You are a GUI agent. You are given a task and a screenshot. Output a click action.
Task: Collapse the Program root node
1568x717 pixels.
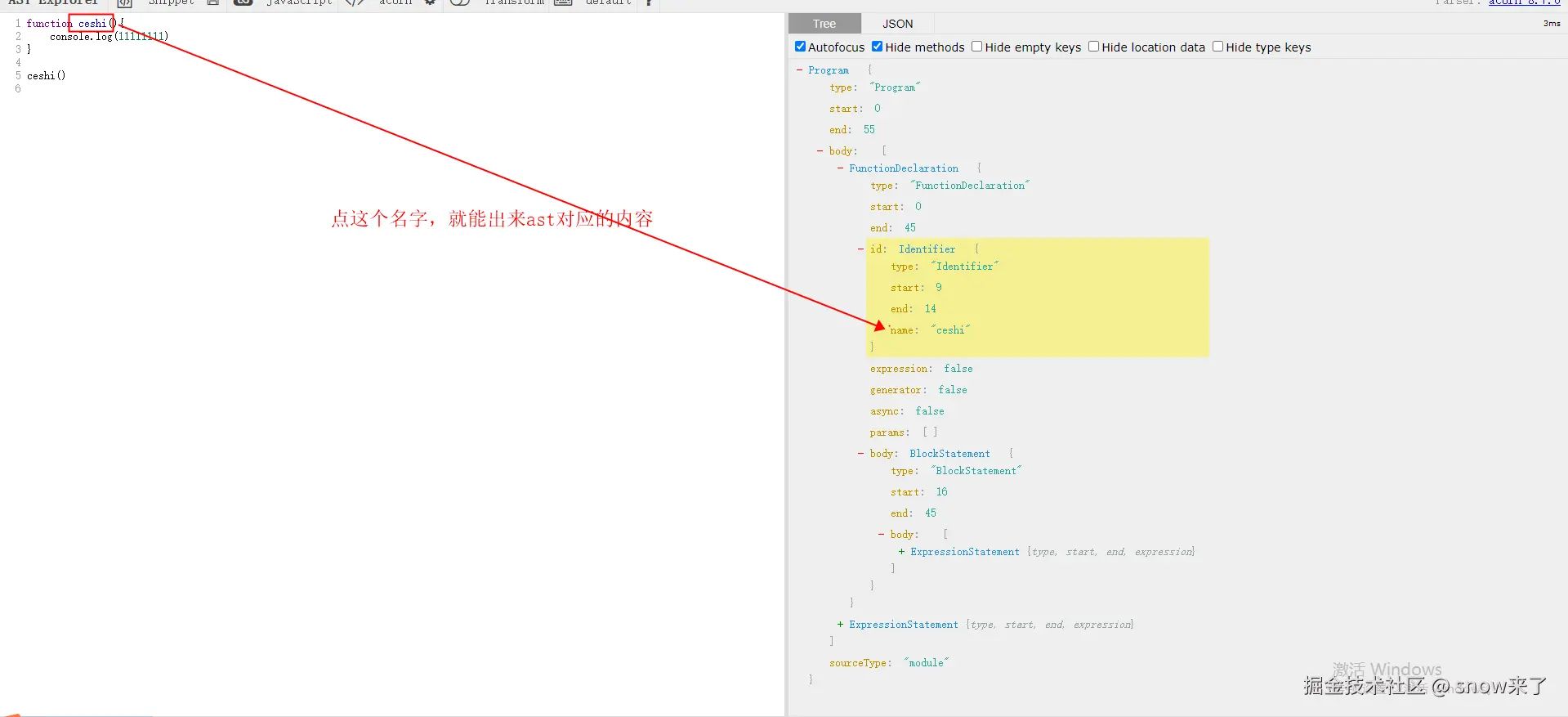click(799, 70)
